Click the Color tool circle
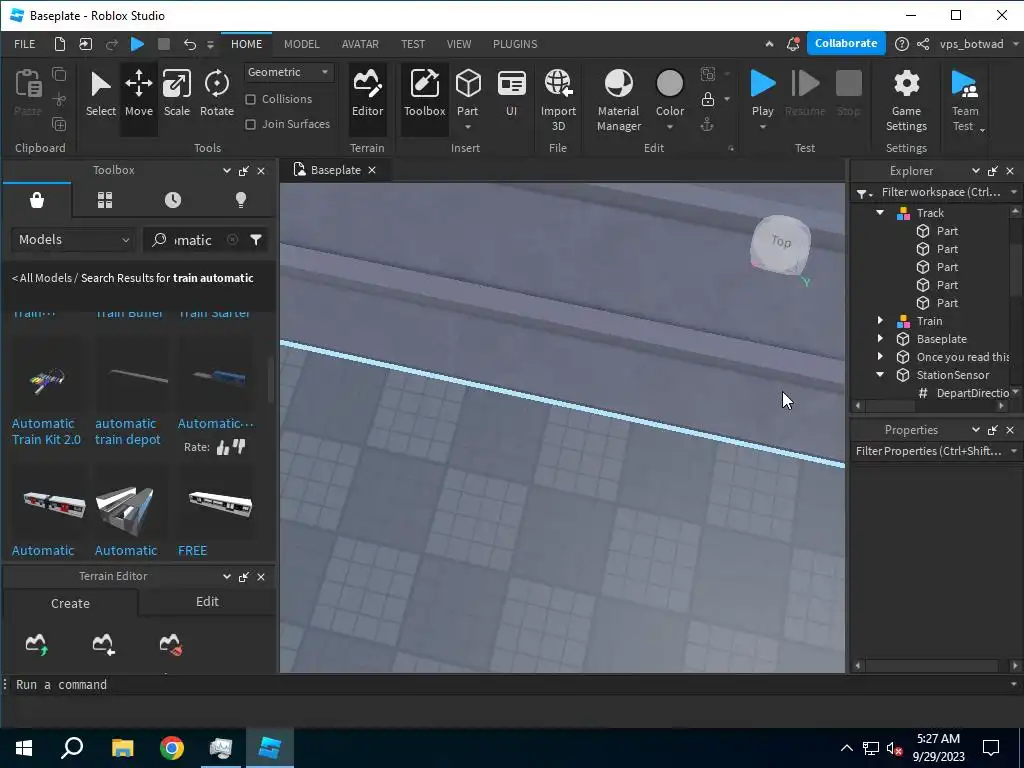This screenshot has height=768, width=1024. [669, 84]
